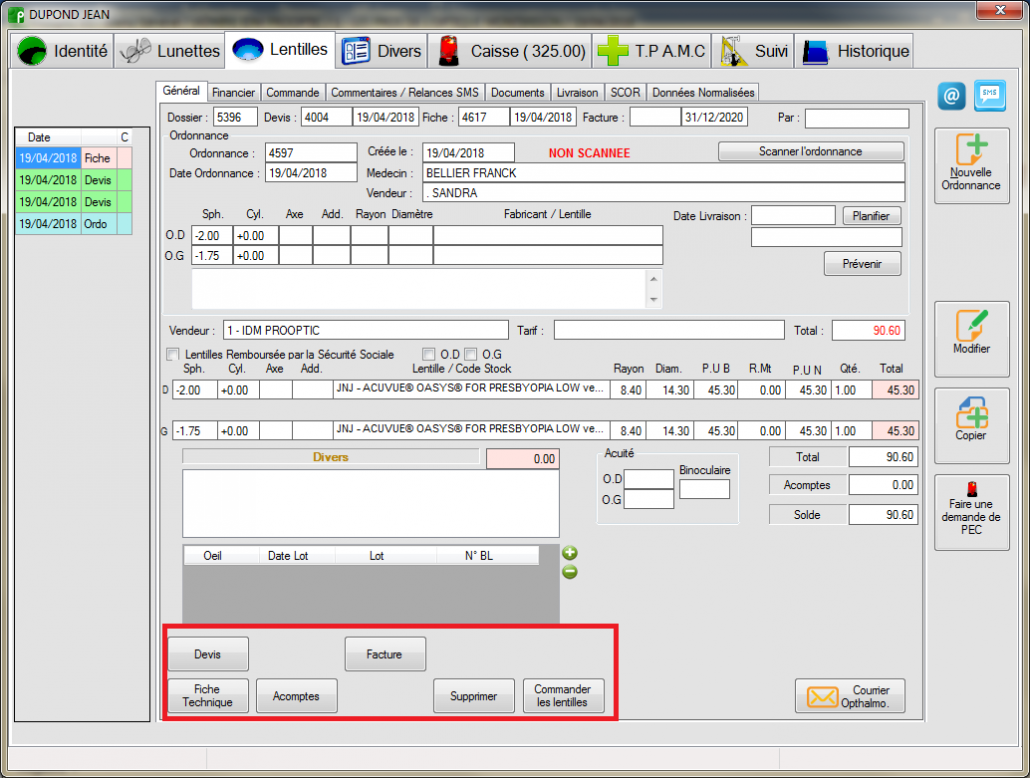Click Commander les lentilles button

(x=562, y=696)
